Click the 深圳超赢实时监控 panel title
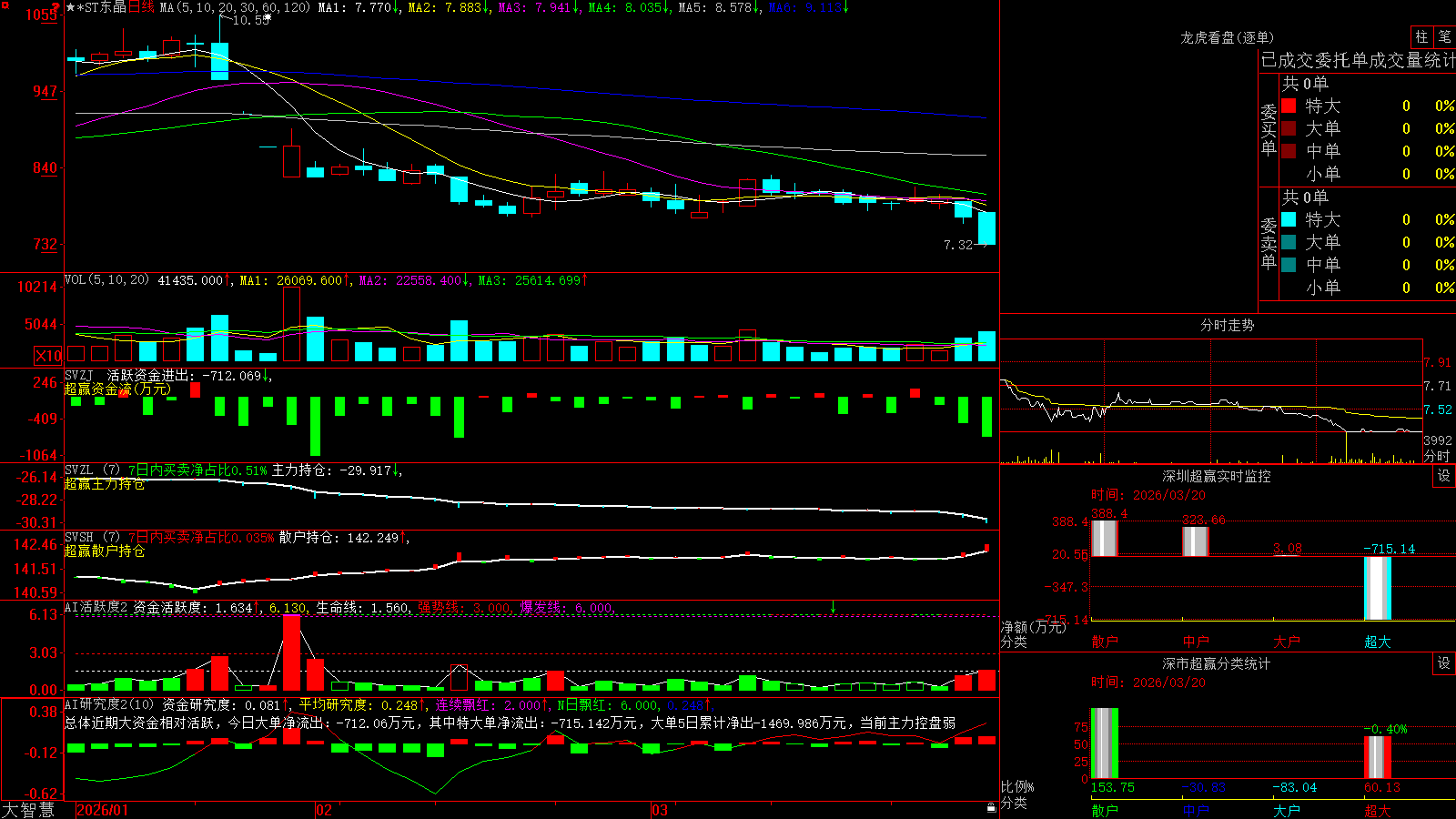 point(1216,476)
